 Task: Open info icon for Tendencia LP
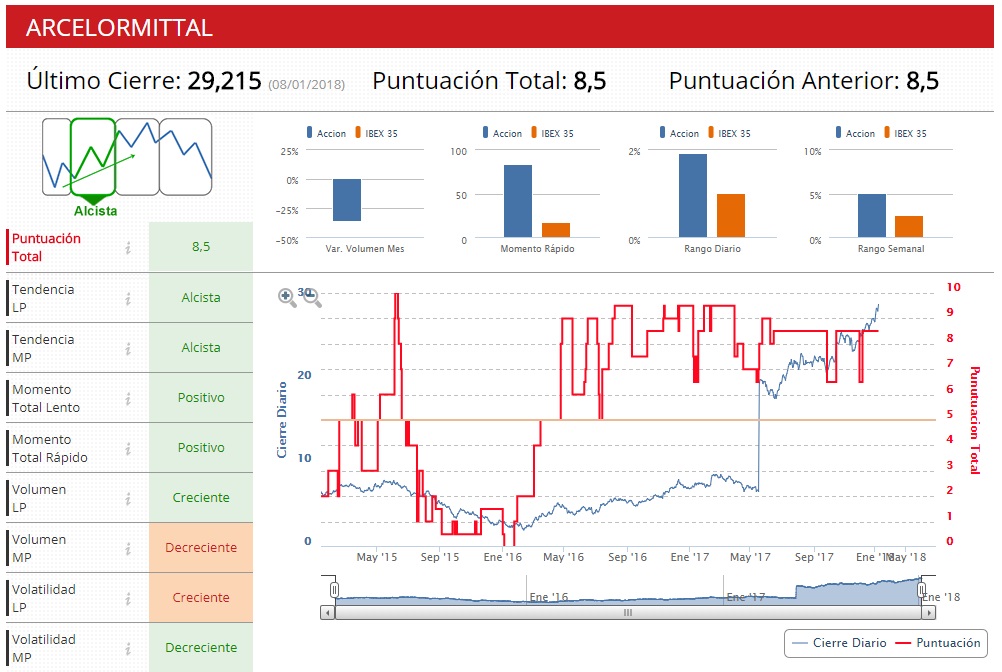click(128, 298)
